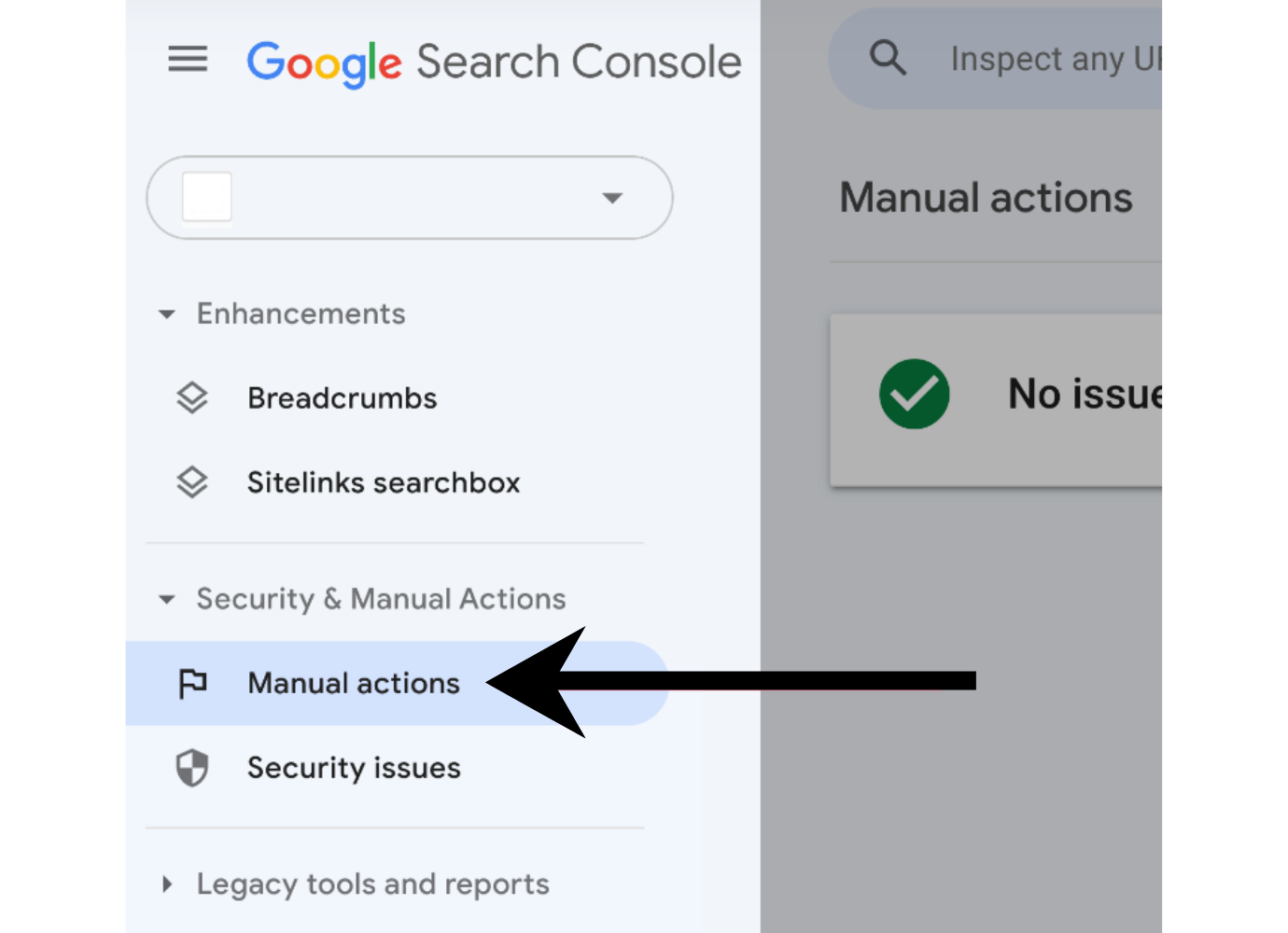The height and width of the screenshot is (933, 1288).
Task: Click the Google Search Console logo
Action: 494,63
